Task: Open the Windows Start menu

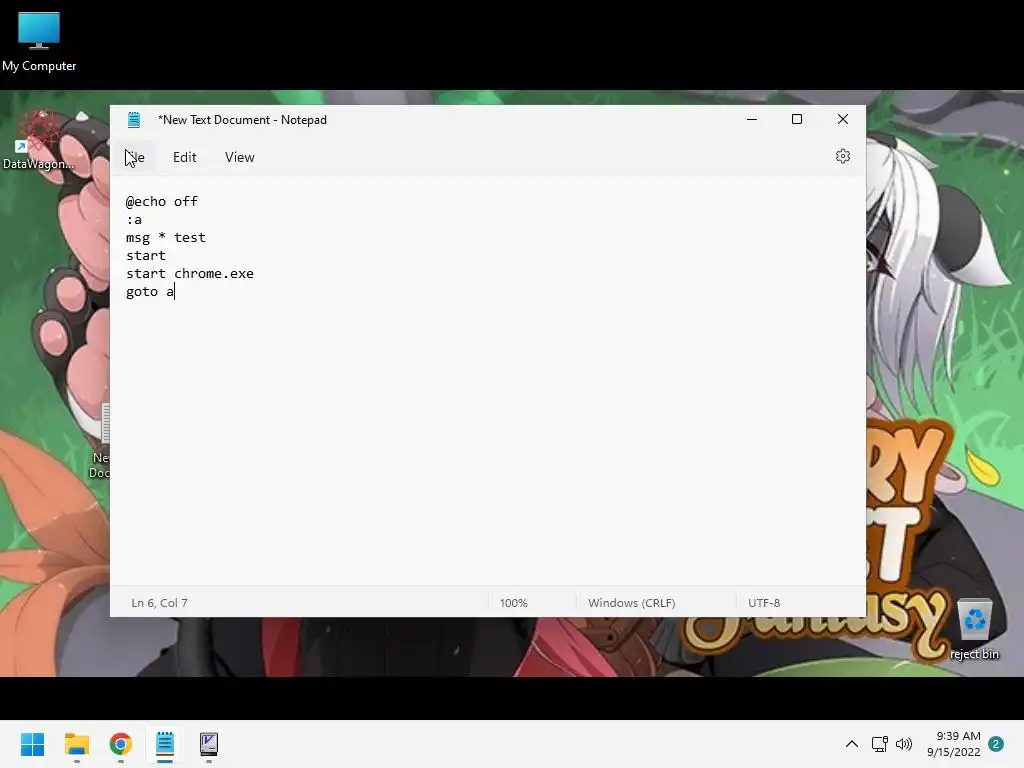Action: click(x=33, y=744)
